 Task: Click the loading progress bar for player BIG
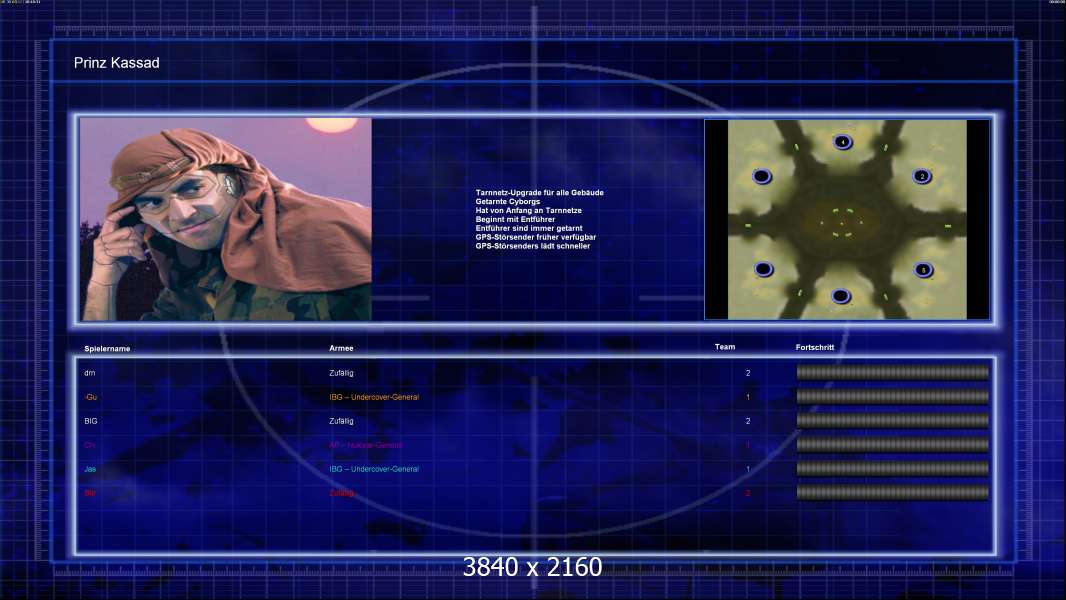coord(893,421)
